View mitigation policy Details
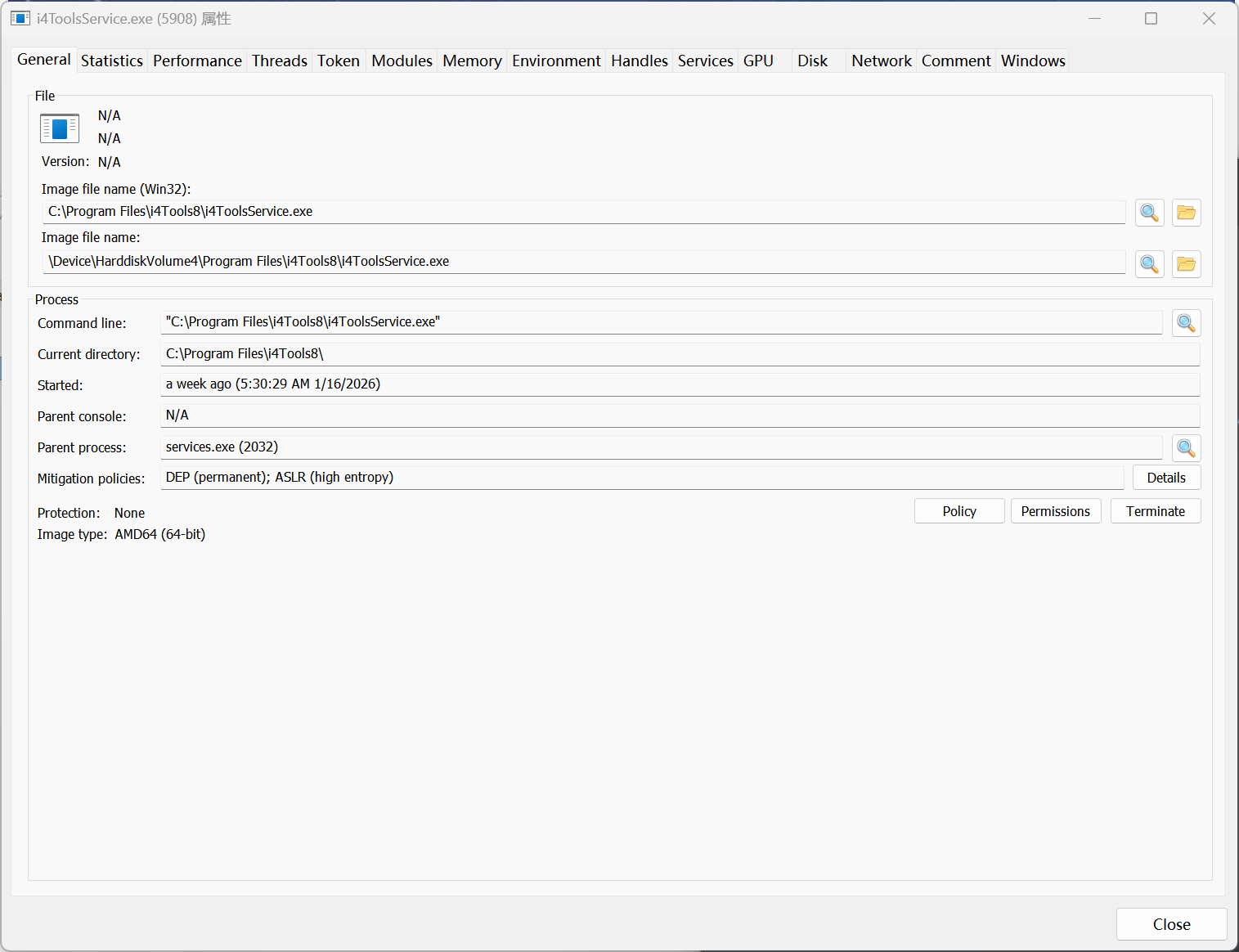Screen dimensions: 1239x952 pyautogui.click(x=1165, y=478)
